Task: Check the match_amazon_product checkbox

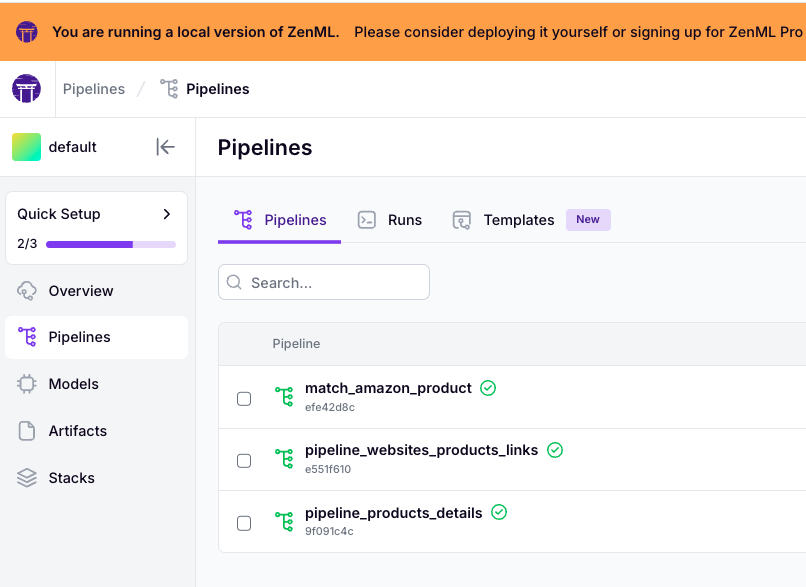Action: pyautogui.click(x=244, y=398)
